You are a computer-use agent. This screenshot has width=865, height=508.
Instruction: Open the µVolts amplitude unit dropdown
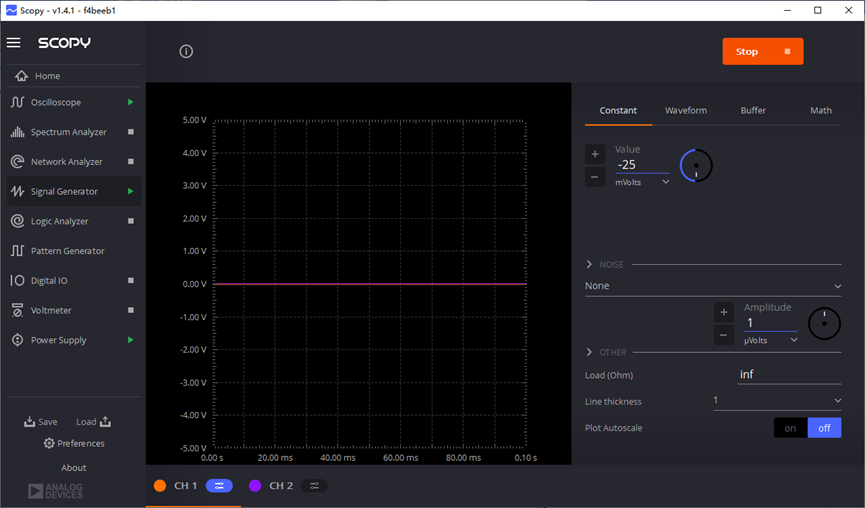click(x=771, y=340)
